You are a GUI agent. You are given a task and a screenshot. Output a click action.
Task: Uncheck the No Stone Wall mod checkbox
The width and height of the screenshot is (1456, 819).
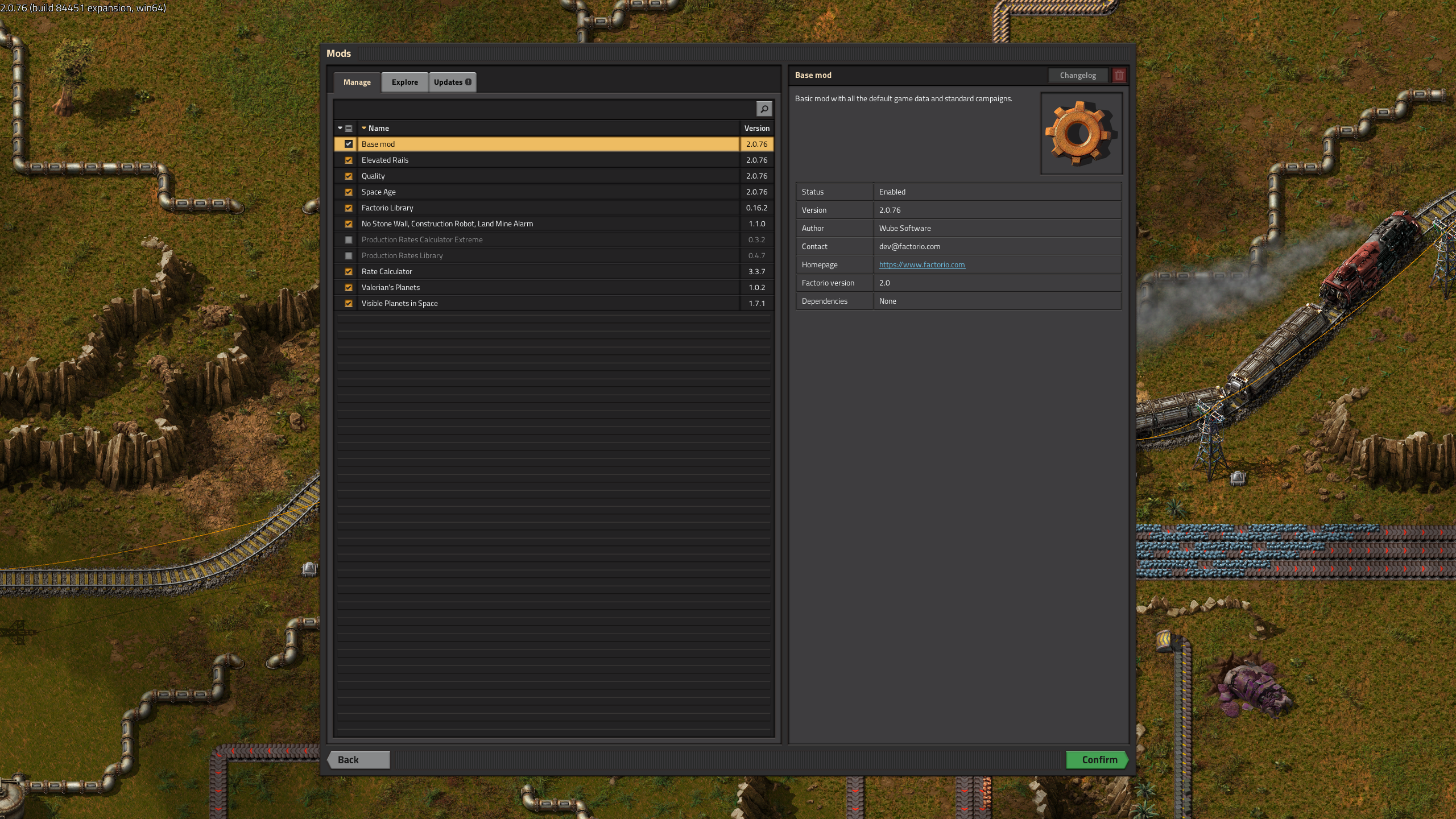[349, 224]
